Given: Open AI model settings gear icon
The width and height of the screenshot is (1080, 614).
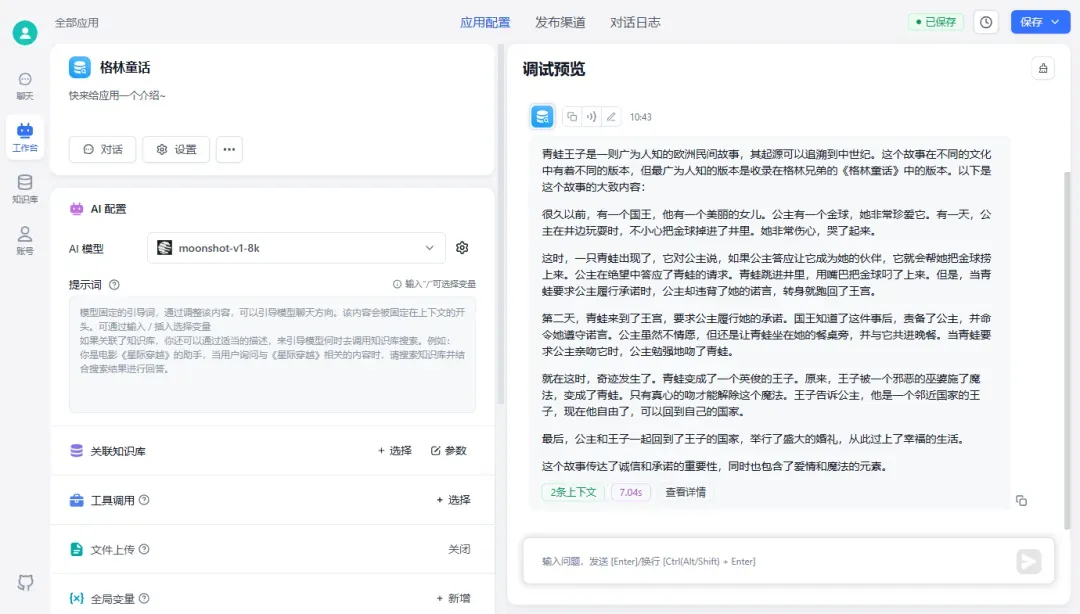Looking at the screenshot, I should tap(462, 247).
